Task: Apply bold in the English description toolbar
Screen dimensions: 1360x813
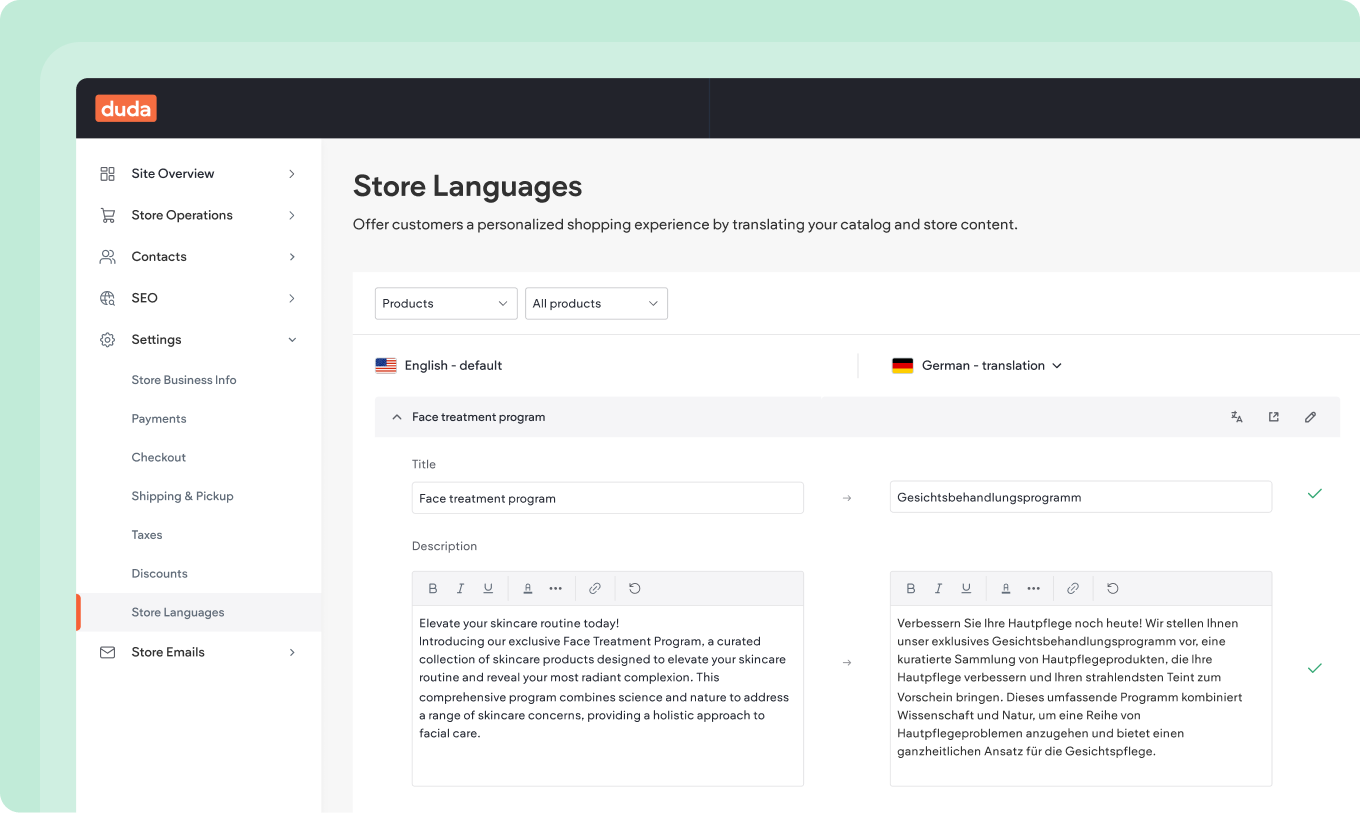Action: [x=433, y=588]
